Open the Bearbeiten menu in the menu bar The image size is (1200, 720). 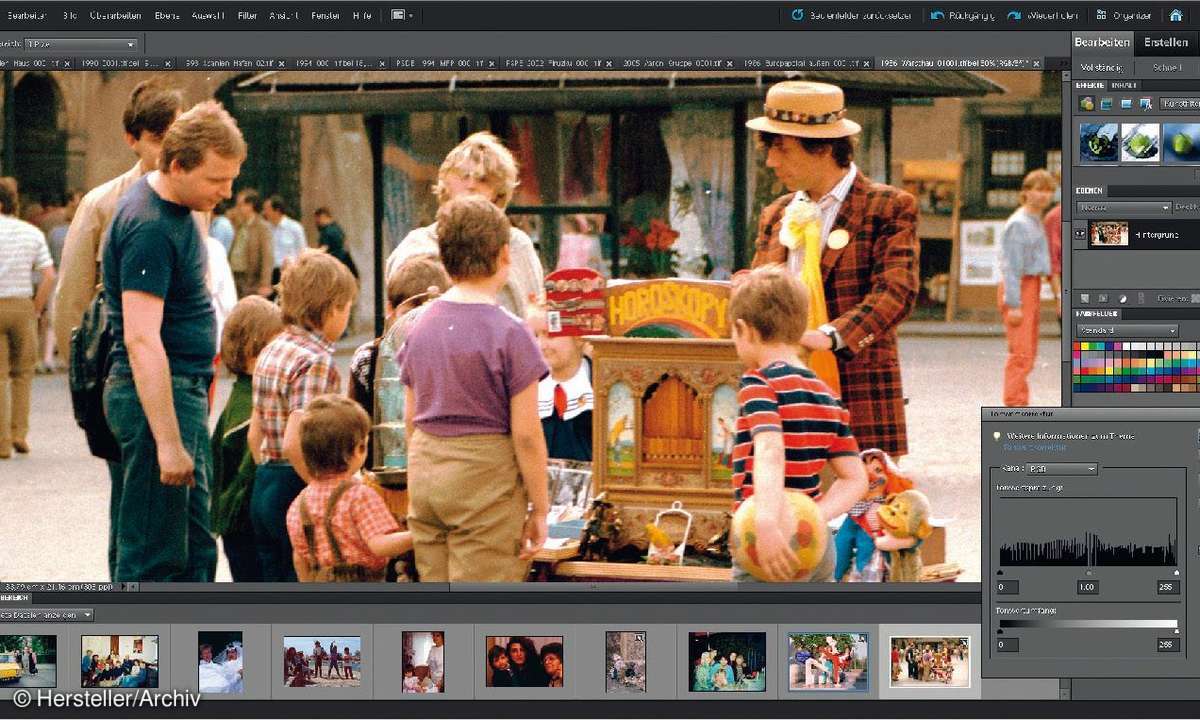click(x=26, y=15)
